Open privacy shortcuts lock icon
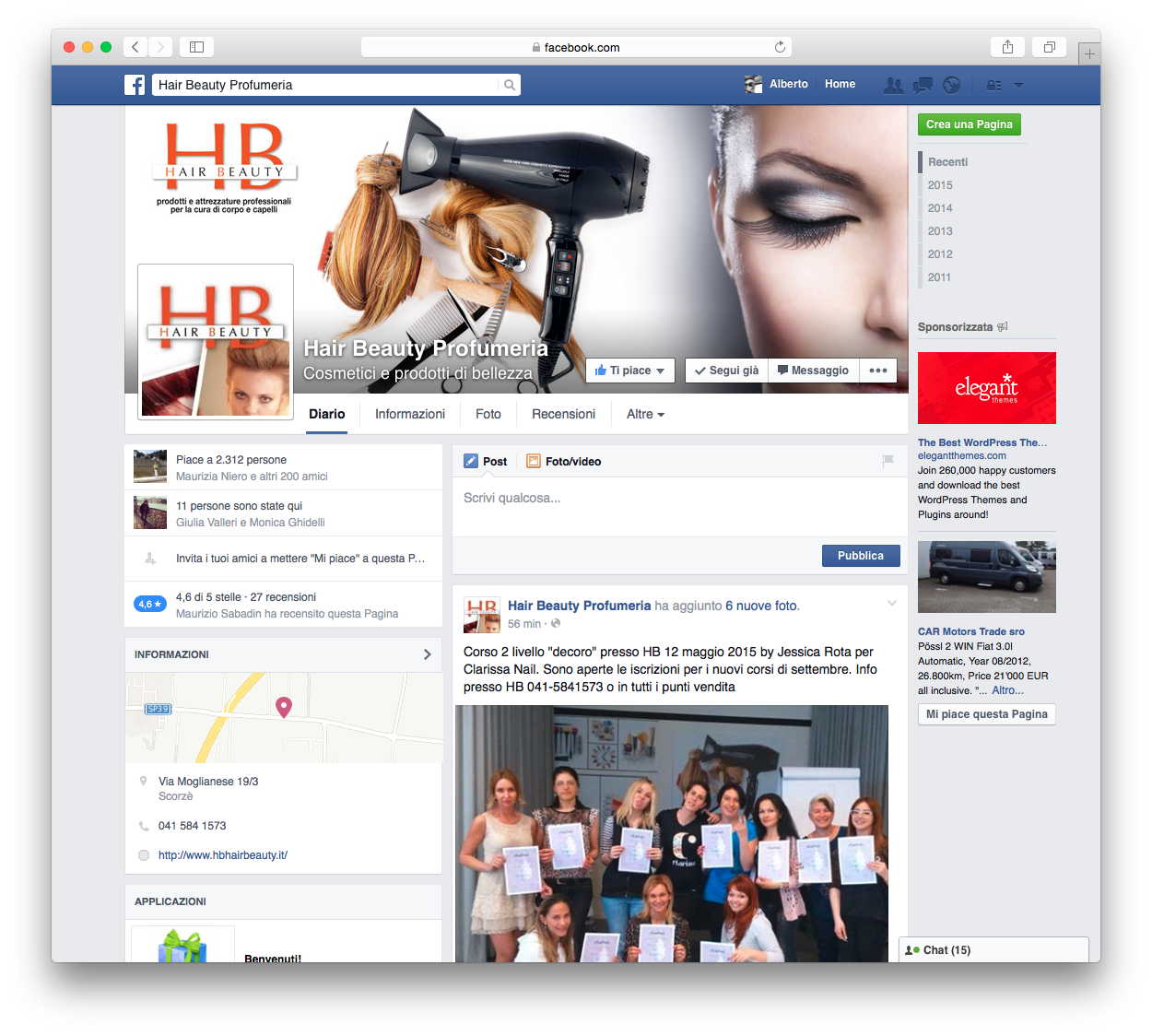Screen dimensions: 1152x1036 [993, 85]
